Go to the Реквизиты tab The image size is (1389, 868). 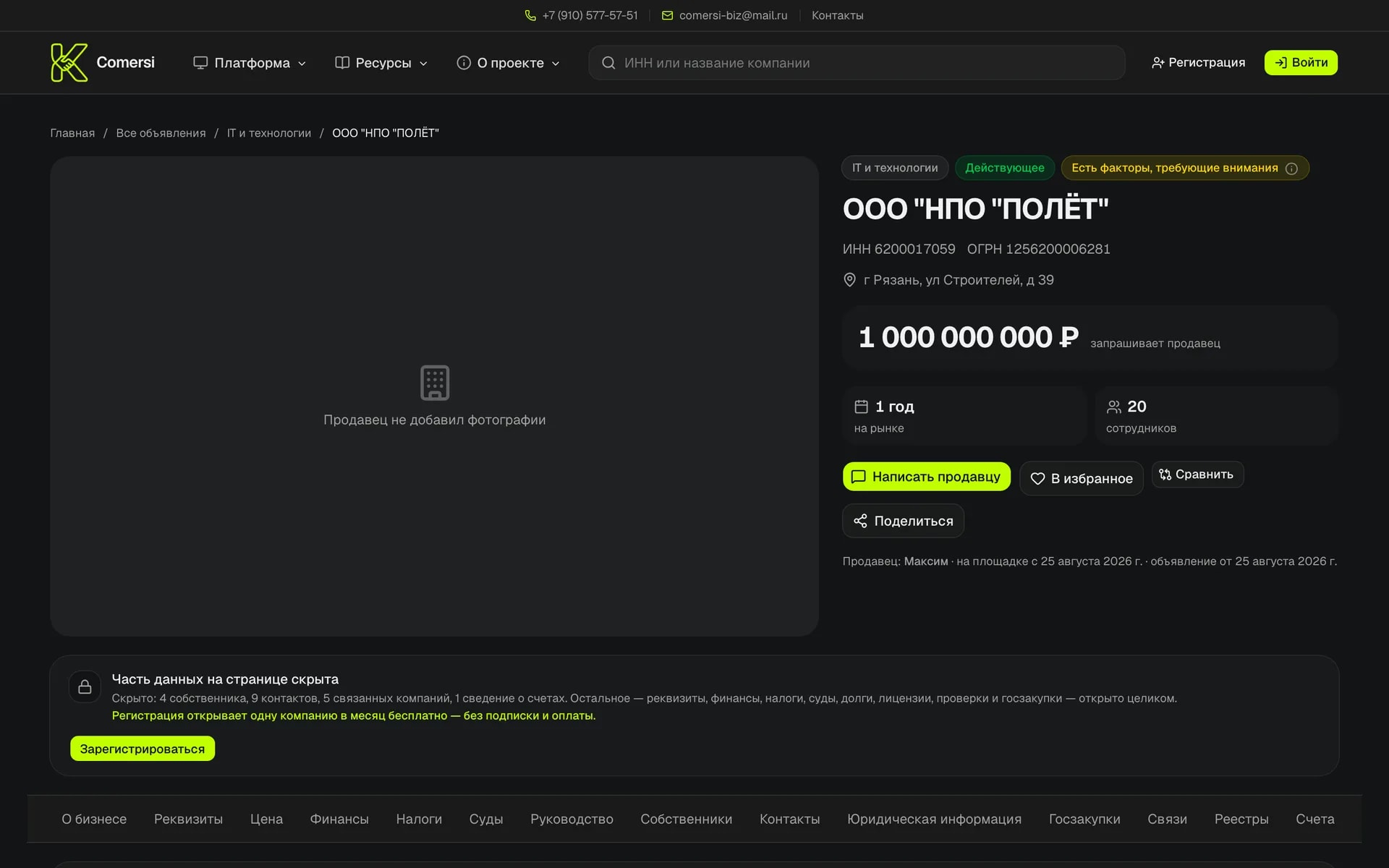[x=188, y=819]
